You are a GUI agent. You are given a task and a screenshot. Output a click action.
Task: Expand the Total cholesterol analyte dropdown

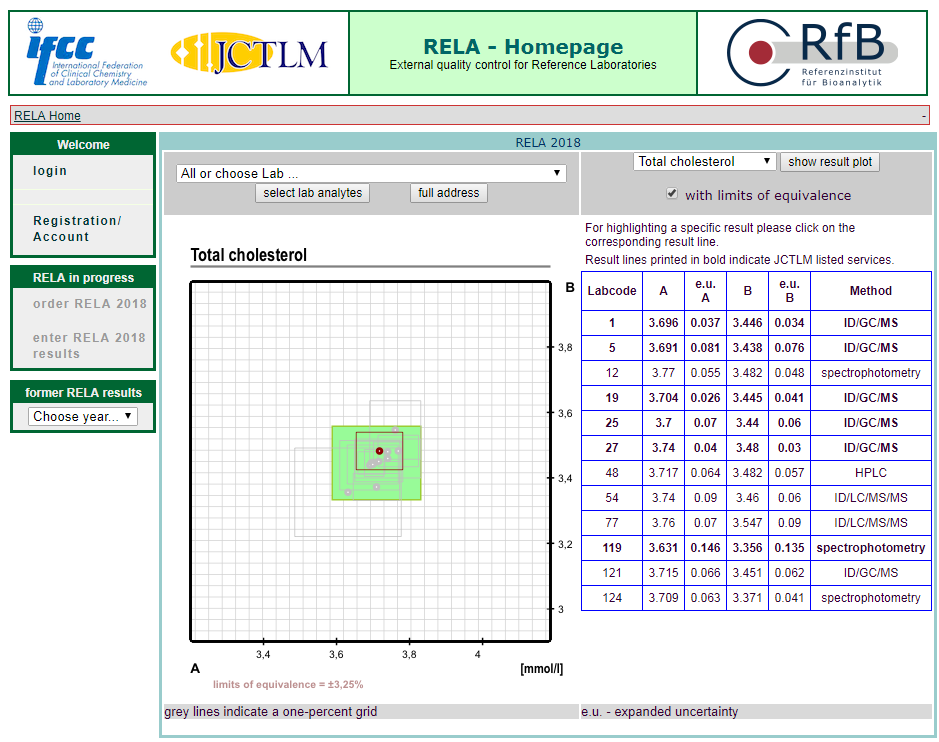click(x=705, y=161)
